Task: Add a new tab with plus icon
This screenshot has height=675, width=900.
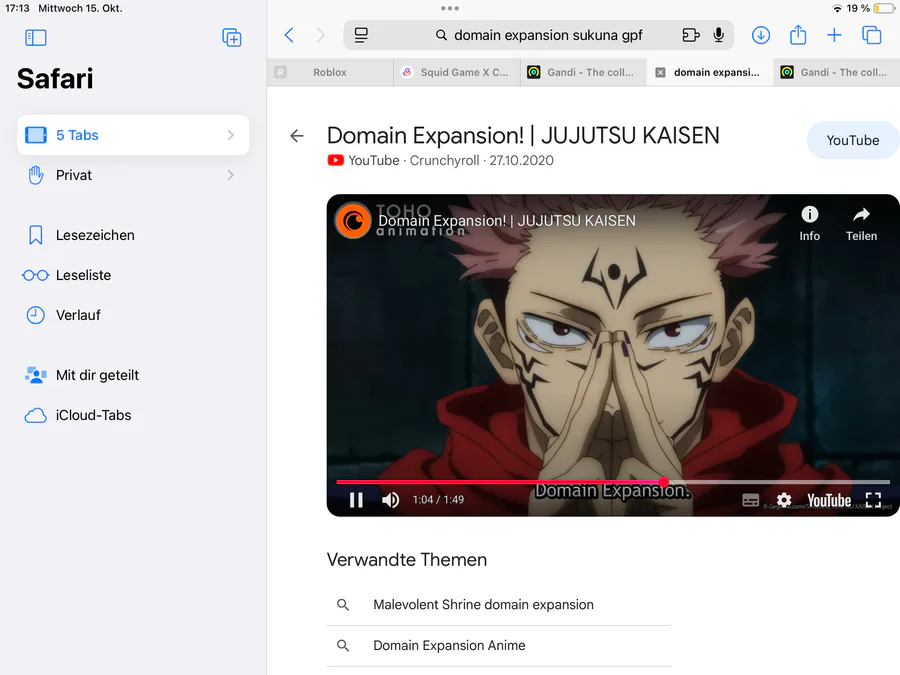Action: tap(834, 35)
